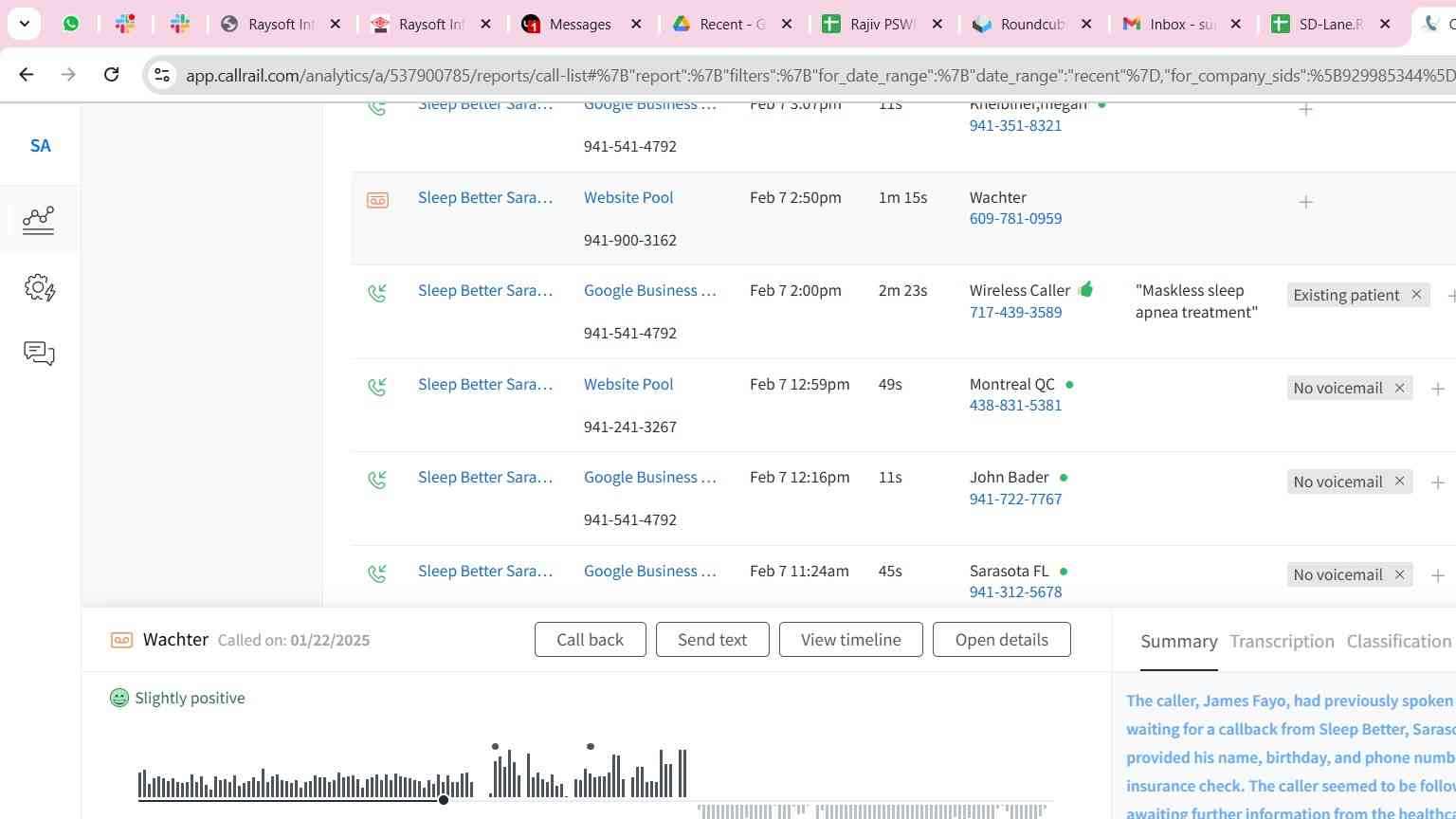The image size is (1456, 819).
Task: Open the SA account switcher
Action: [x=40, y=146]
